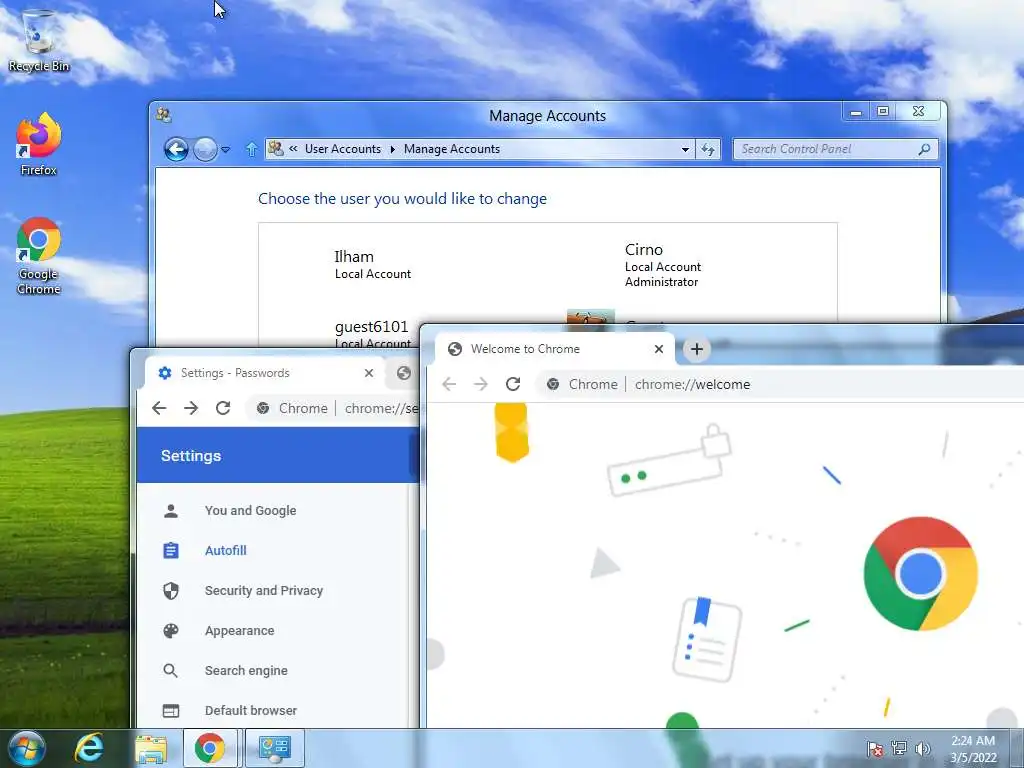1024x768 pixels.
Task: Select the Ilham local account
Action: (x=372, y=264)
